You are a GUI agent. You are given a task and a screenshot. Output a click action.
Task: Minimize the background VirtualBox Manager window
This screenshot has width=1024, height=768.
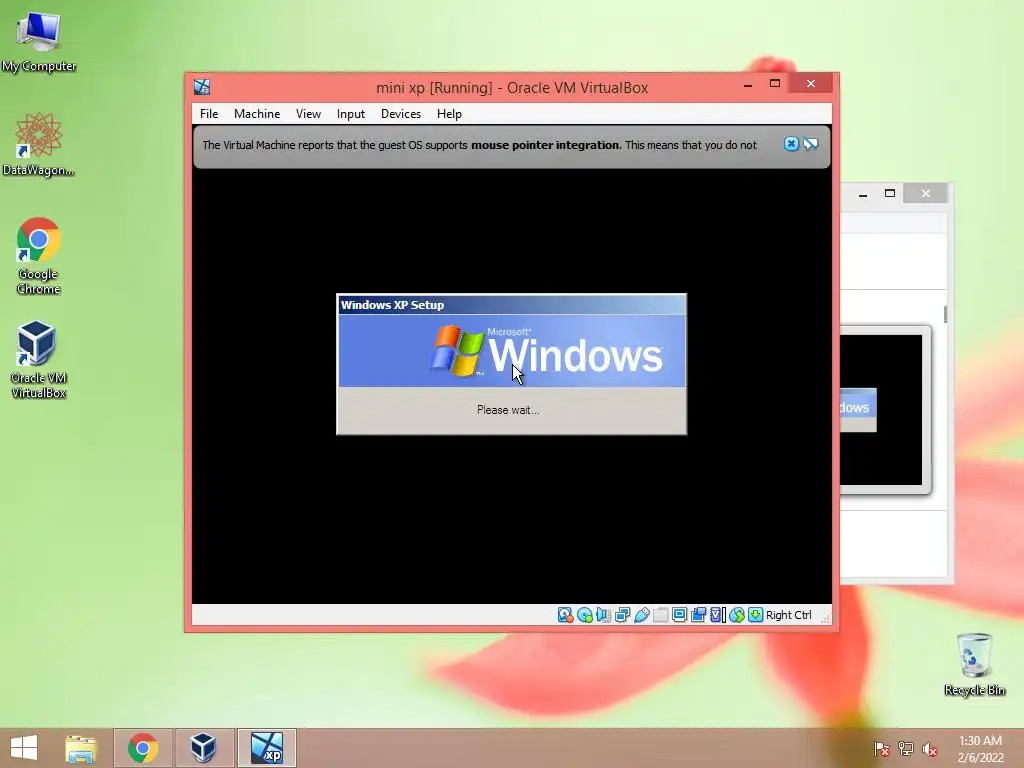point(863,194)
